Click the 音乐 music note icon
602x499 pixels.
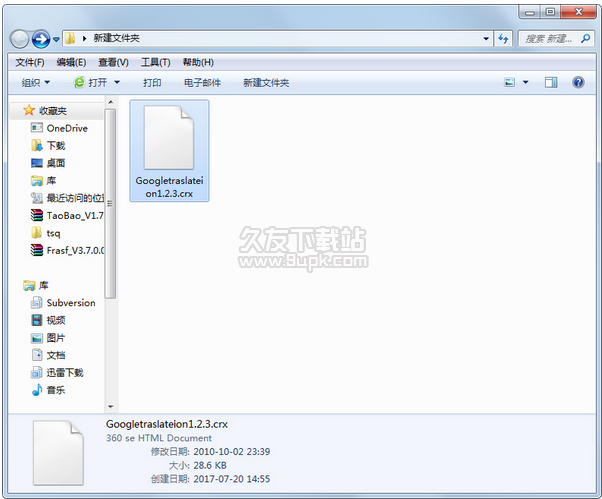click(36, 390)
